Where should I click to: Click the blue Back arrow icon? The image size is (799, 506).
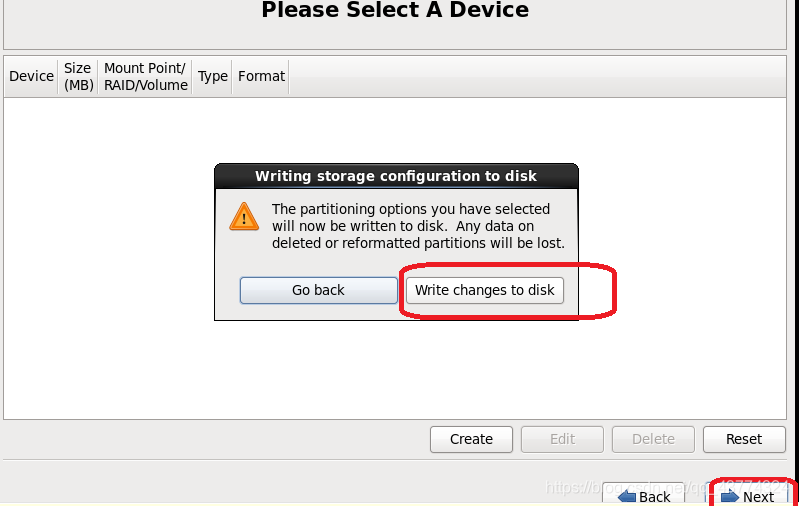click(x=627, y=496)
